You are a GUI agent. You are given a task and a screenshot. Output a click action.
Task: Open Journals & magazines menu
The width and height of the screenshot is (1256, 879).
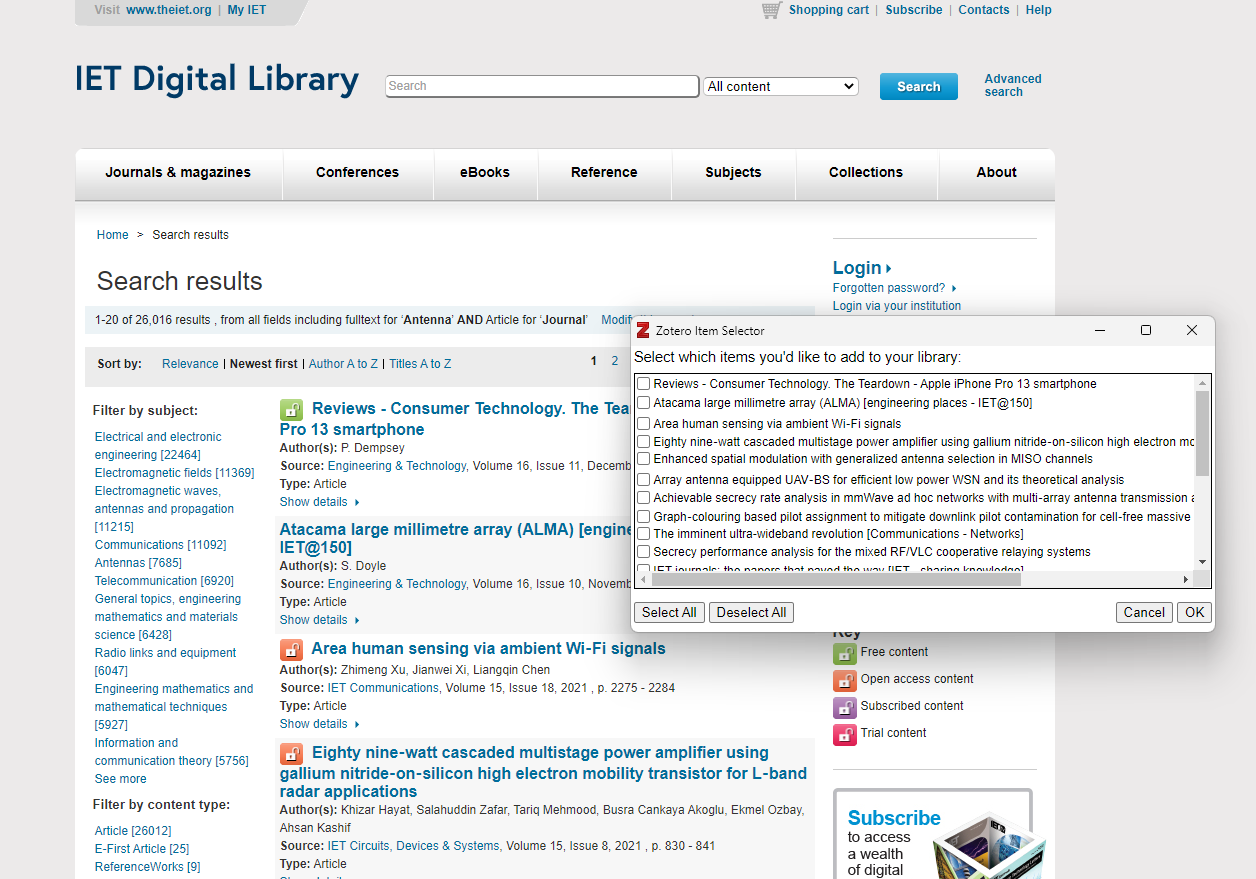pos(178,172)
